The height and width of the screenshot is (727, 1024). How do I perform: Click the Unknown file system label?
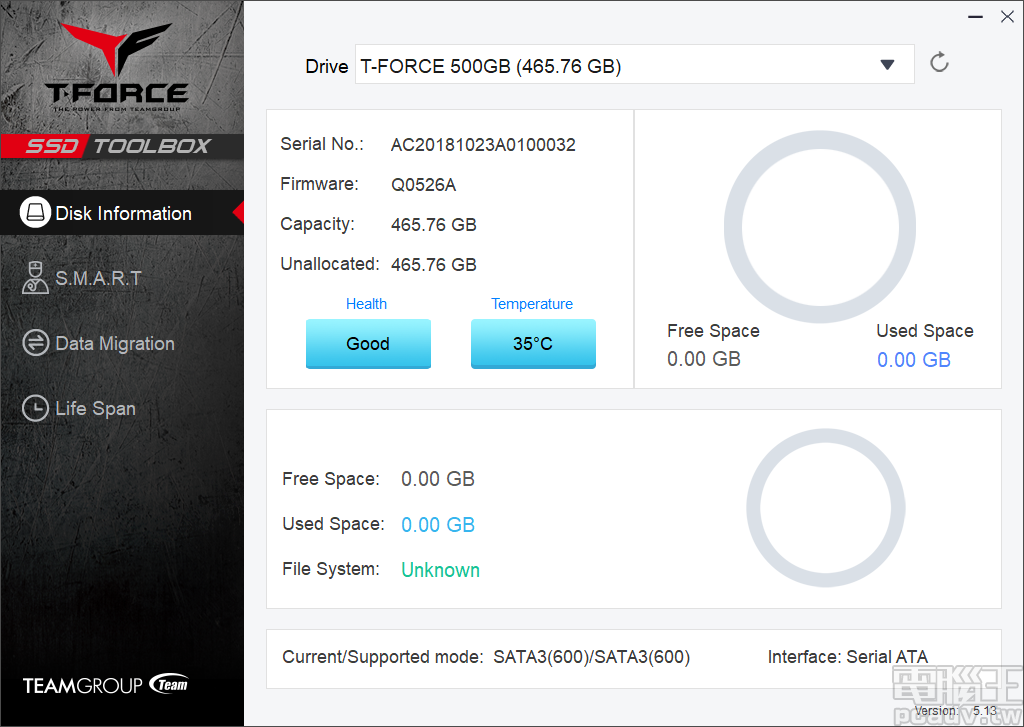click(x=440, y=569)
